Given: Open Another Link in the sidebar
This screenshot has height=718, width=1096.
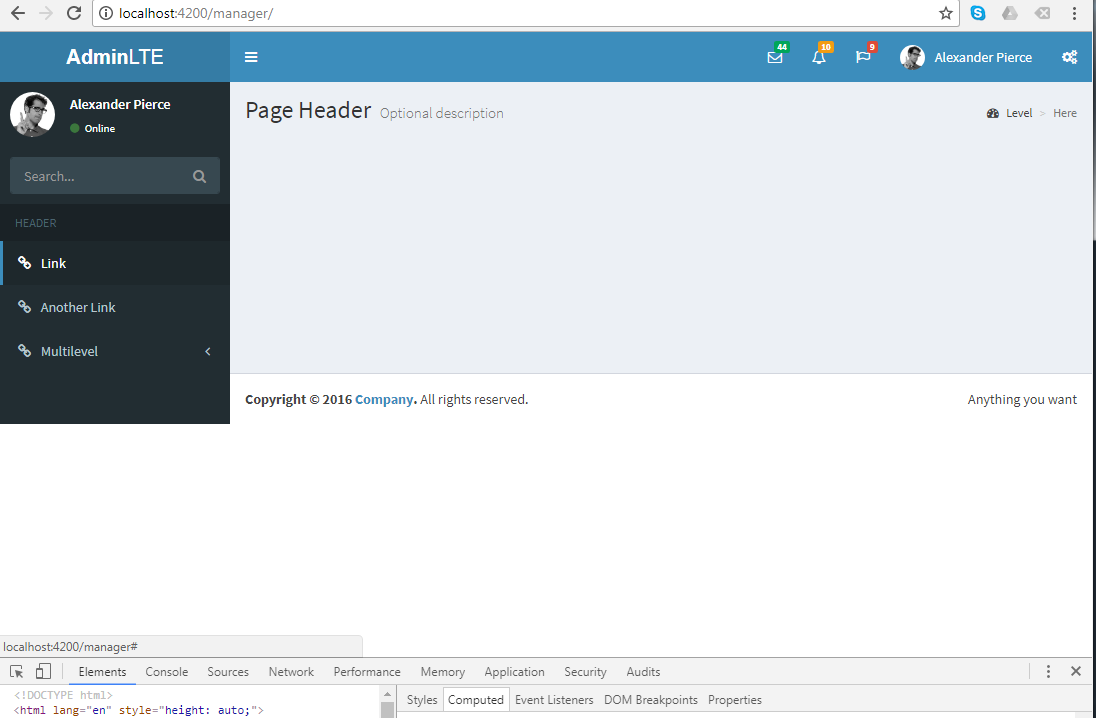Looking at the screenshot, I should (x=80, y=307).
